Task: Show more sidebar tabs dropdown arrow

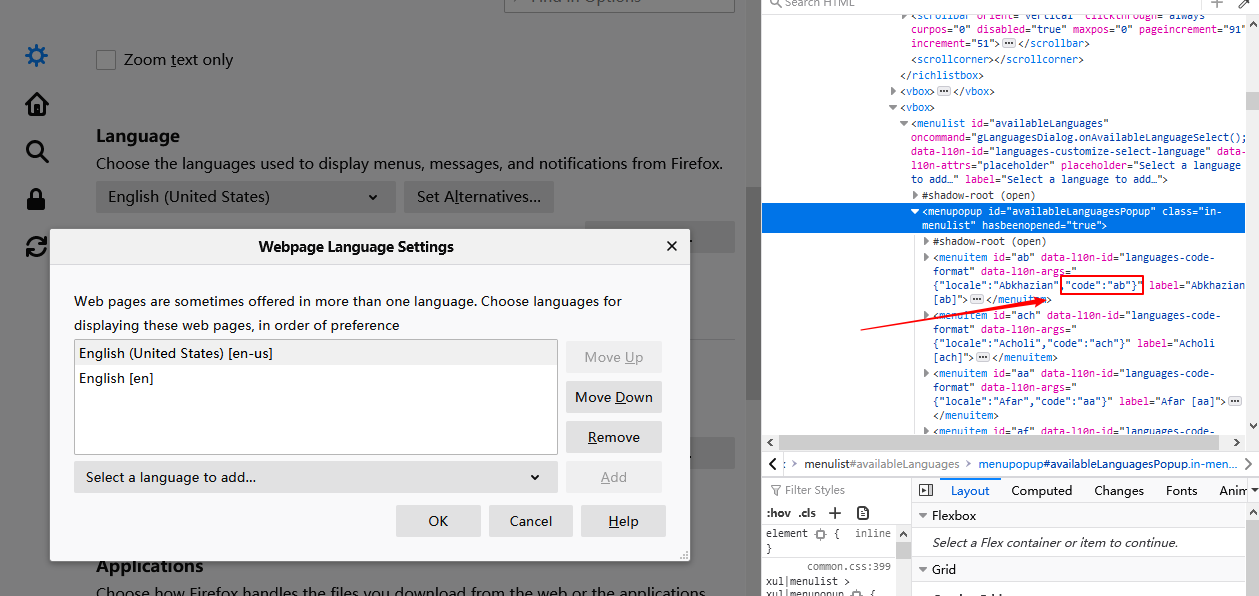Action: click(1254, 491)
